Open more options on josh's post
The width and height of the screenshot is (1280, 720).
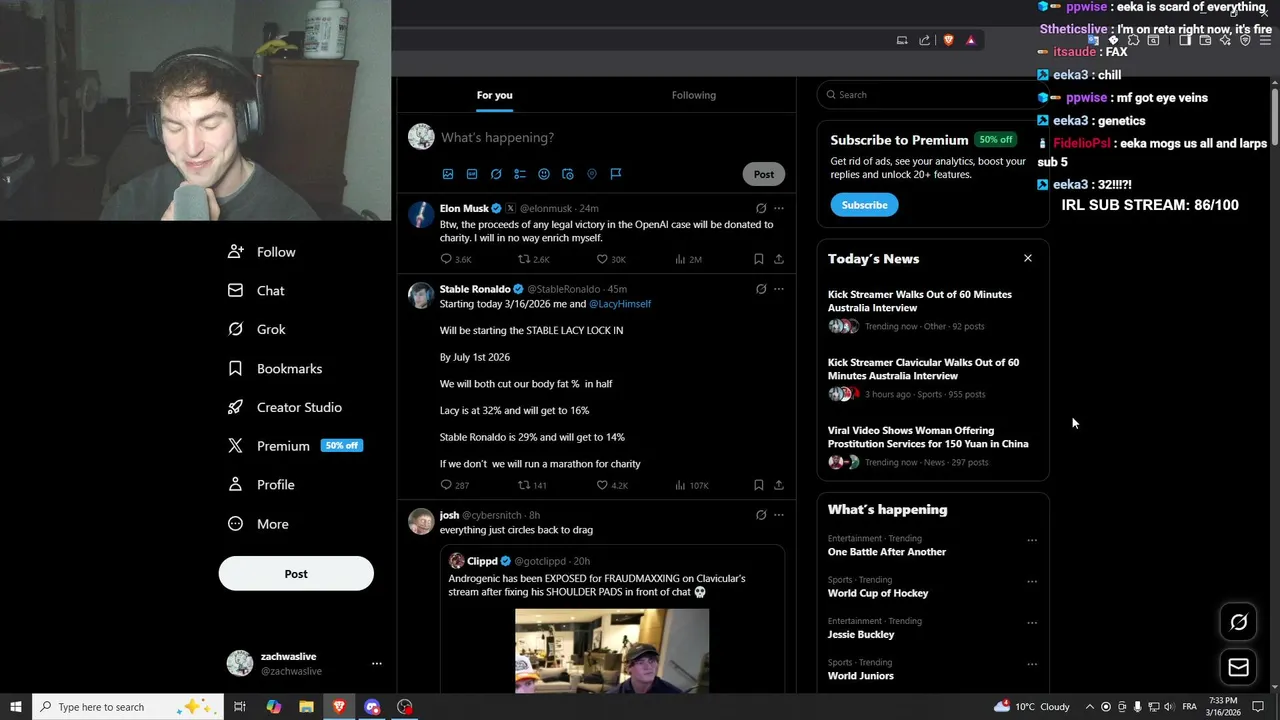point(779,515)
